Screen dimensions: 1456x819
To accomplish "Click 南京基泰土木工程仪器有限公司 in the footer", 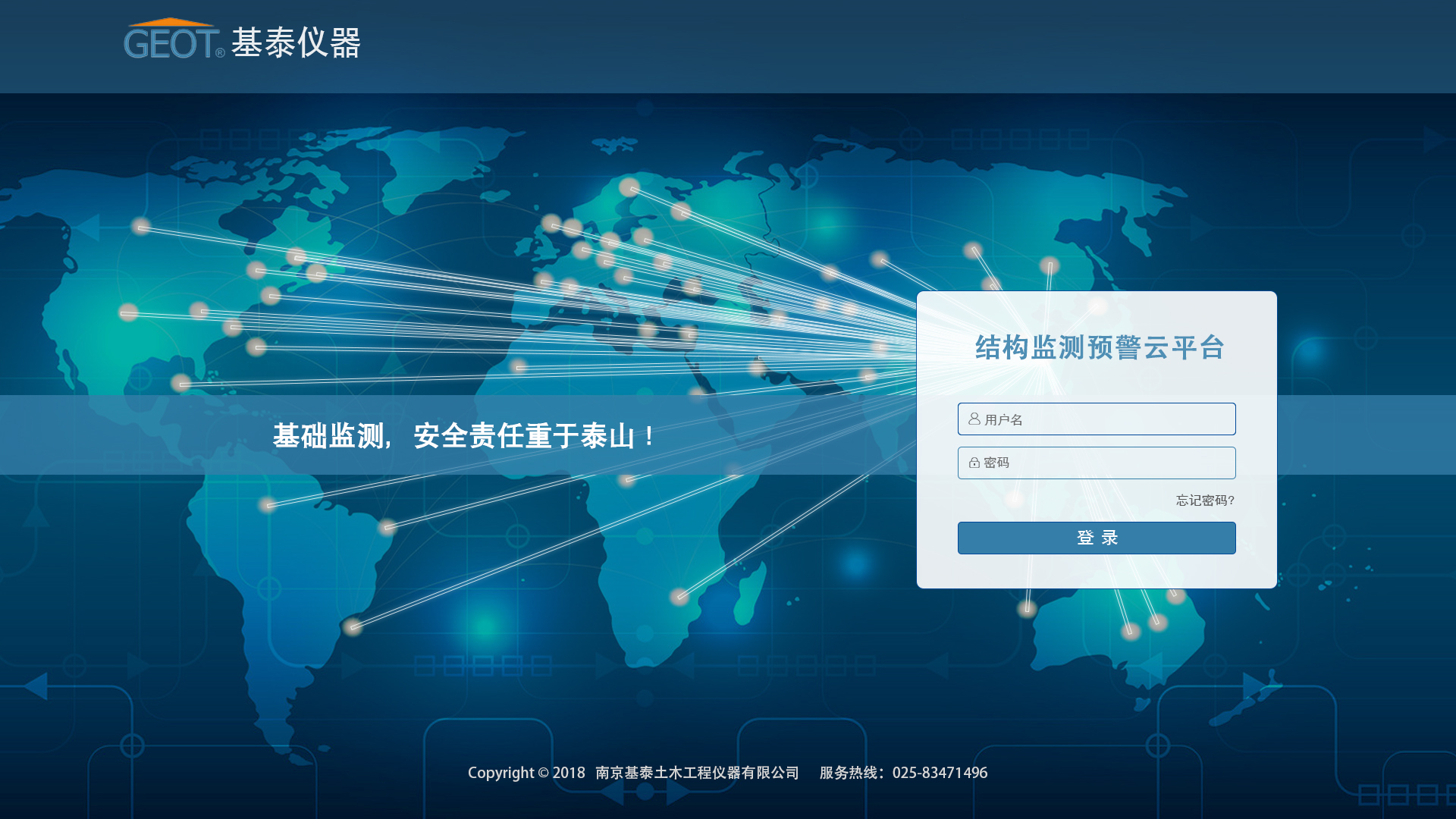I will point(697,773).
